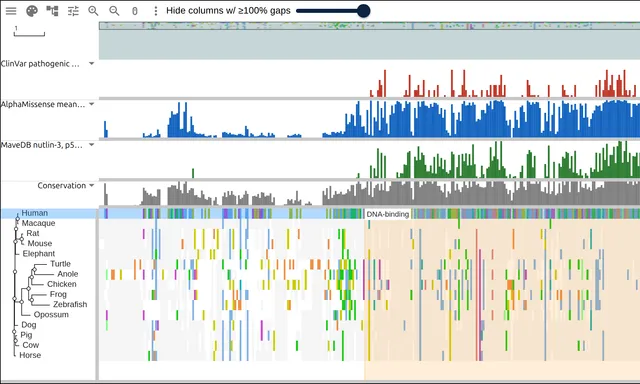Select the Mouse species label

pos(40,244)
